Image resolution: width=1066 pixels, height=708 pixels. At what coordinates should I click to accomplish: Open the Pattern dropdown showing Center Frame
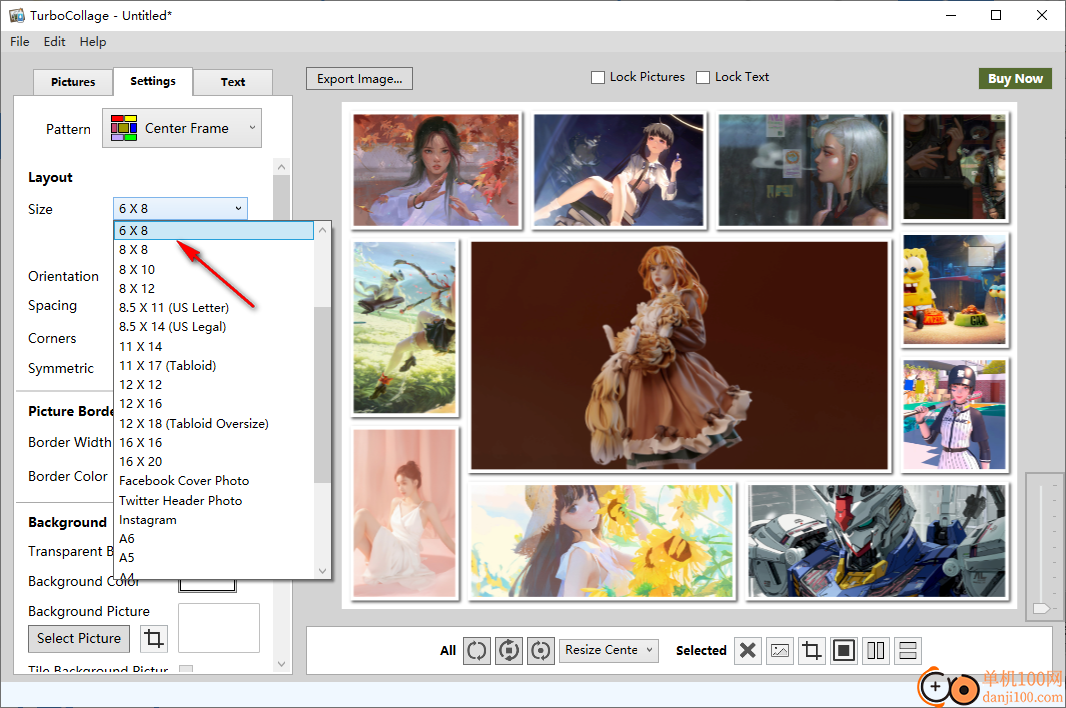182,128
